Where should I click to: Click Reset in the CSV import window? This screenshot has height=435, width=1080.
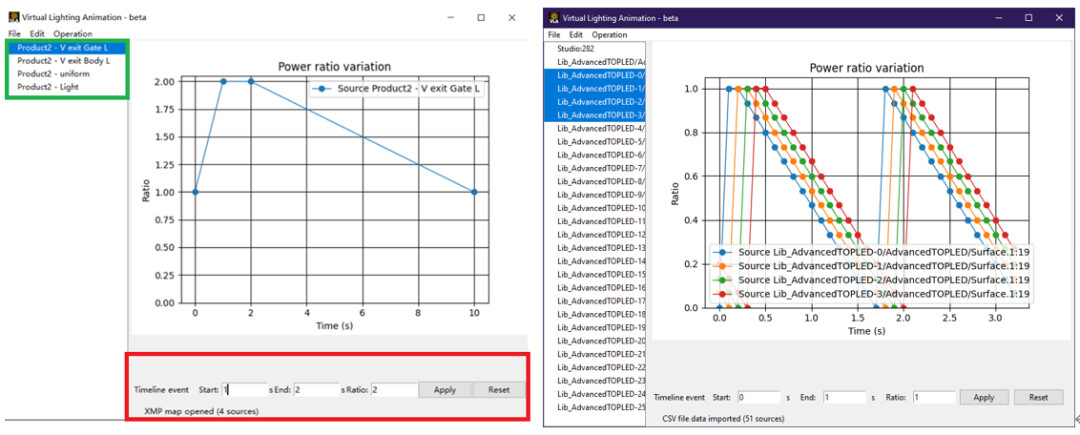tap(1037, 397)
